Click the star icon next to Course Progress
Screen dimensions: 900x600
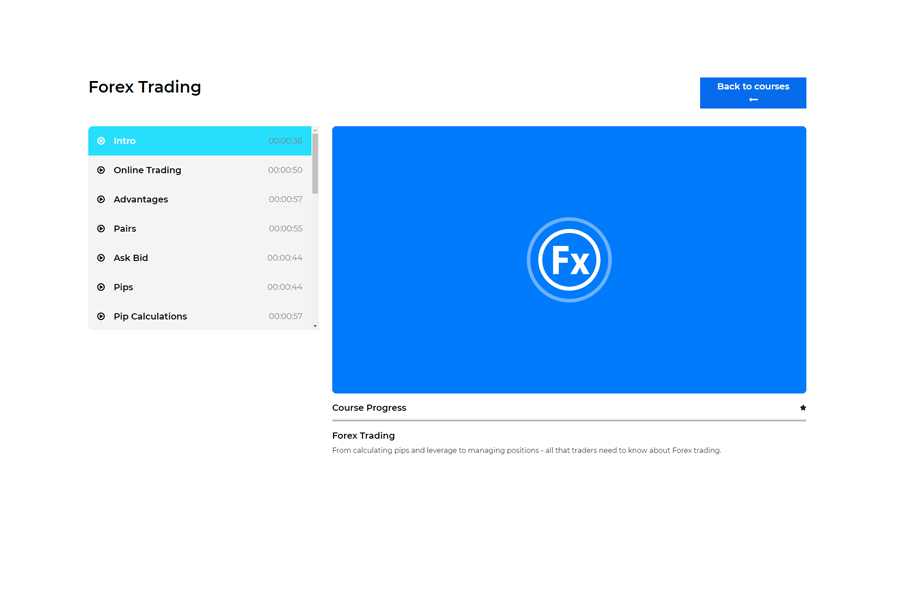click(802, 408)
